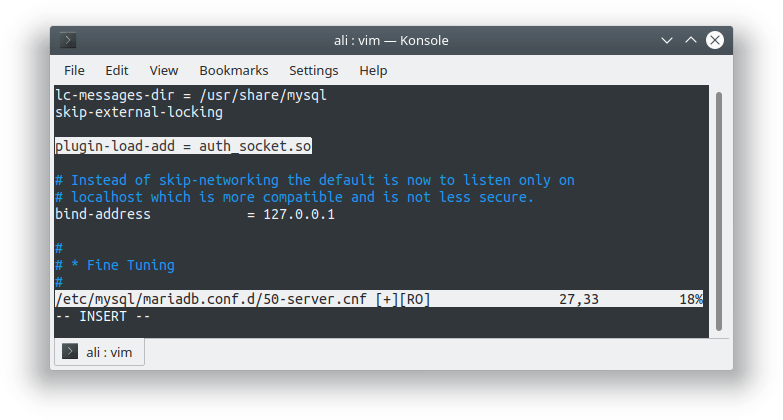783x420 pixels.
Task: Expand the Bookmarks menu
Action: coord(234,71)
